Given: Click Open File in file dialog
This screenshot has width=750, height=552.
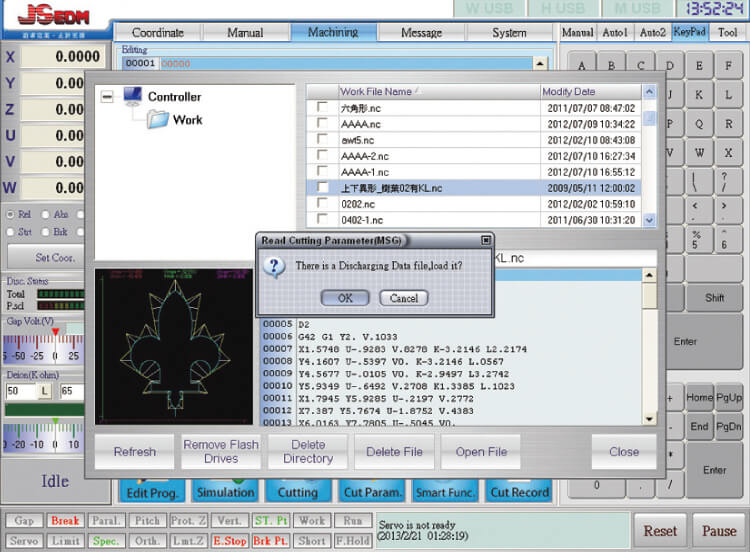Looking at the screenshot, I should tap(481, 452).
